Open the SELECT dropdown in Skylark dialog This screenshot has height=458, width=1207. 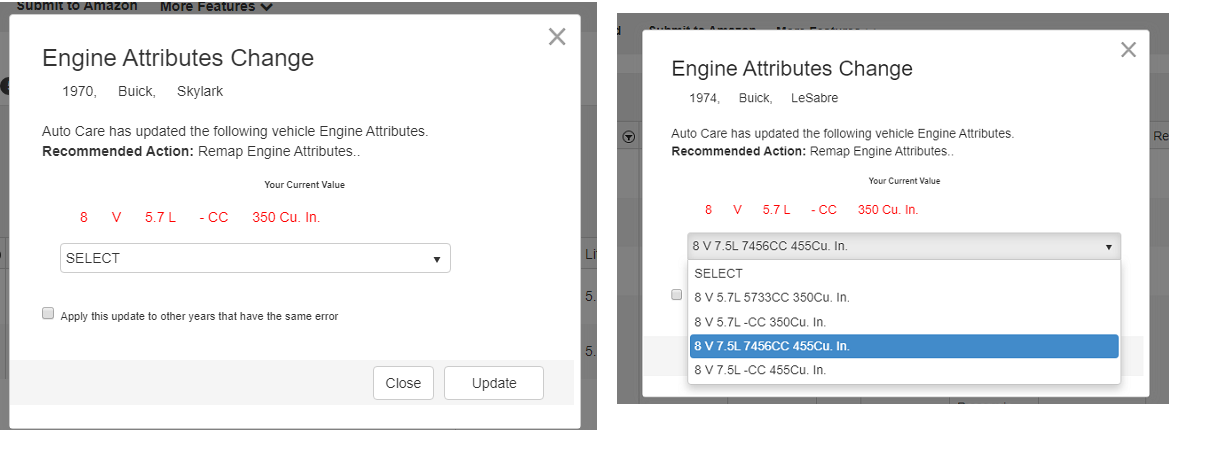pyautogui.click(x=255, y=258)
